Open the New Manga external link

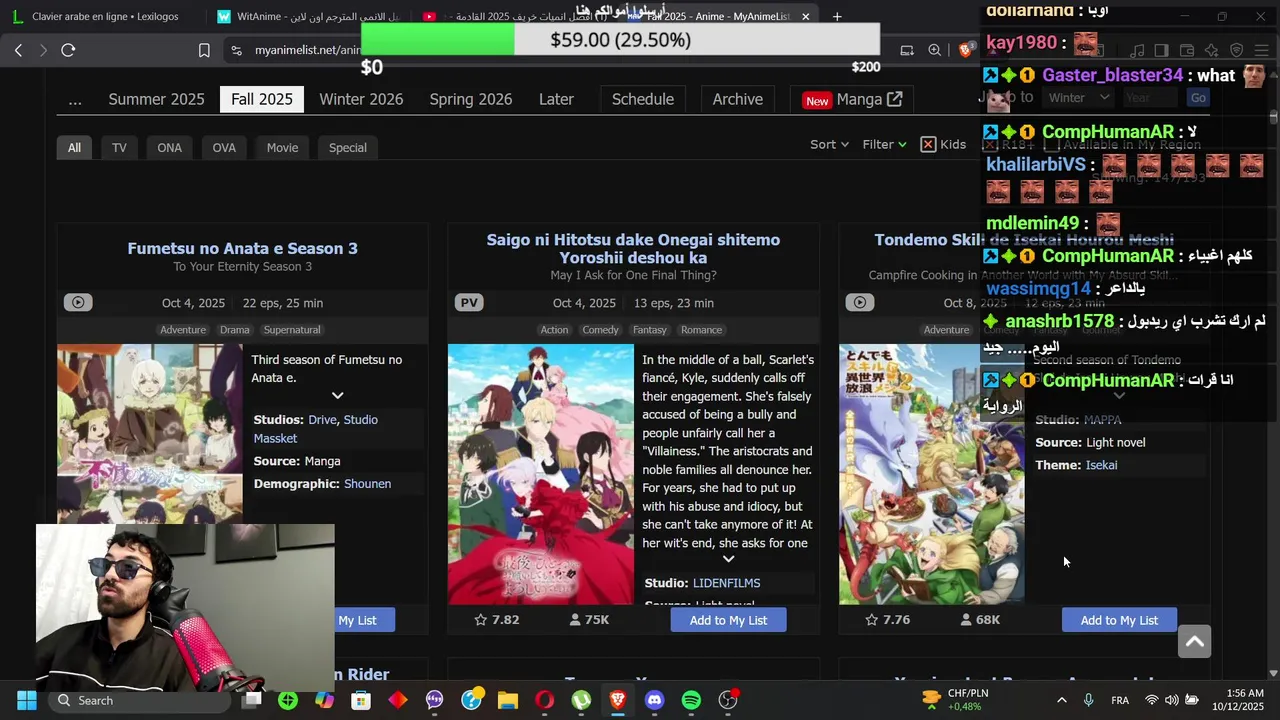click(852, 99)
